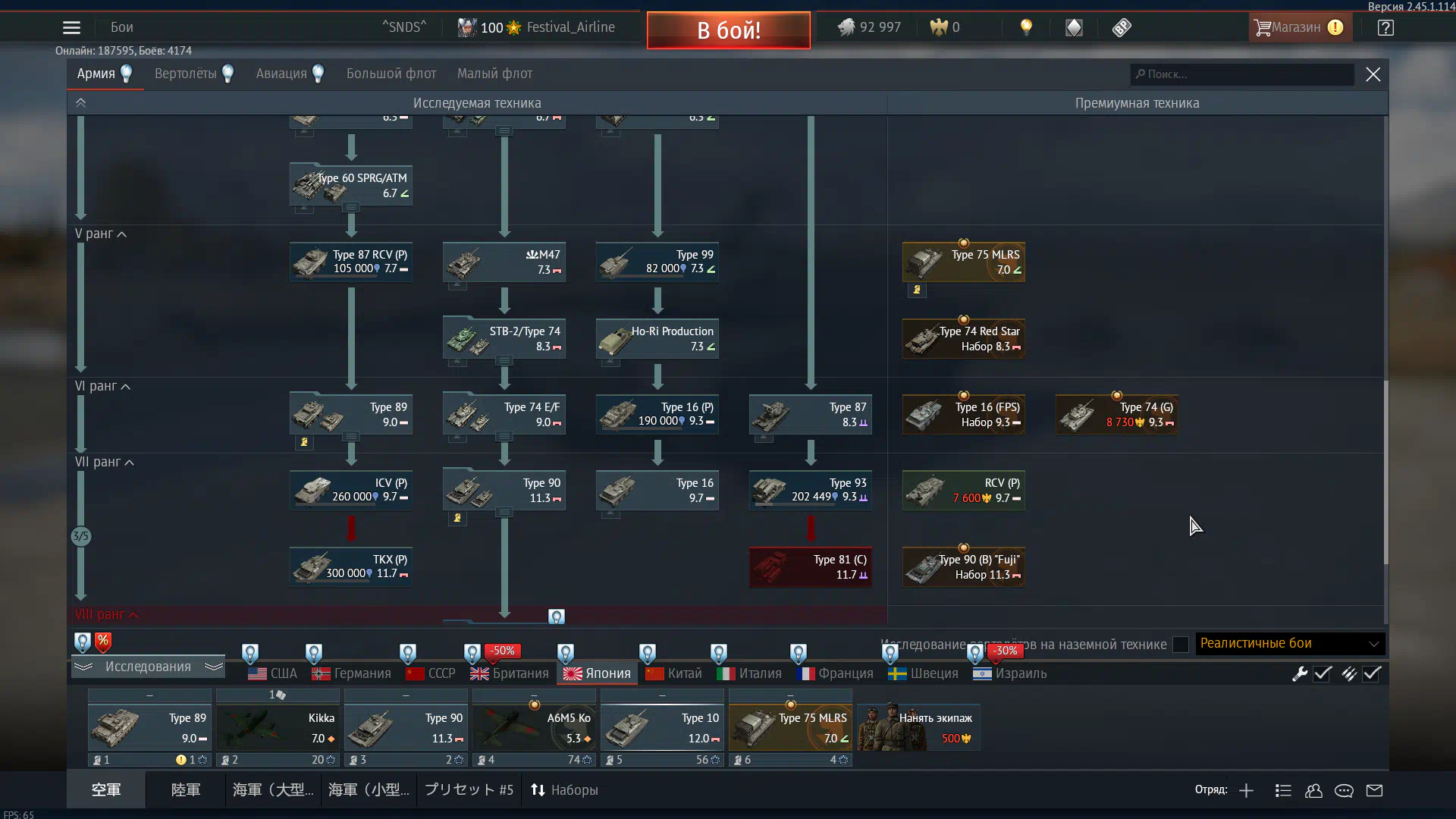The width and height of the screenshot is (1456, 819).
Task: Switch to Авиация tab
Action: tap(290, 74)
